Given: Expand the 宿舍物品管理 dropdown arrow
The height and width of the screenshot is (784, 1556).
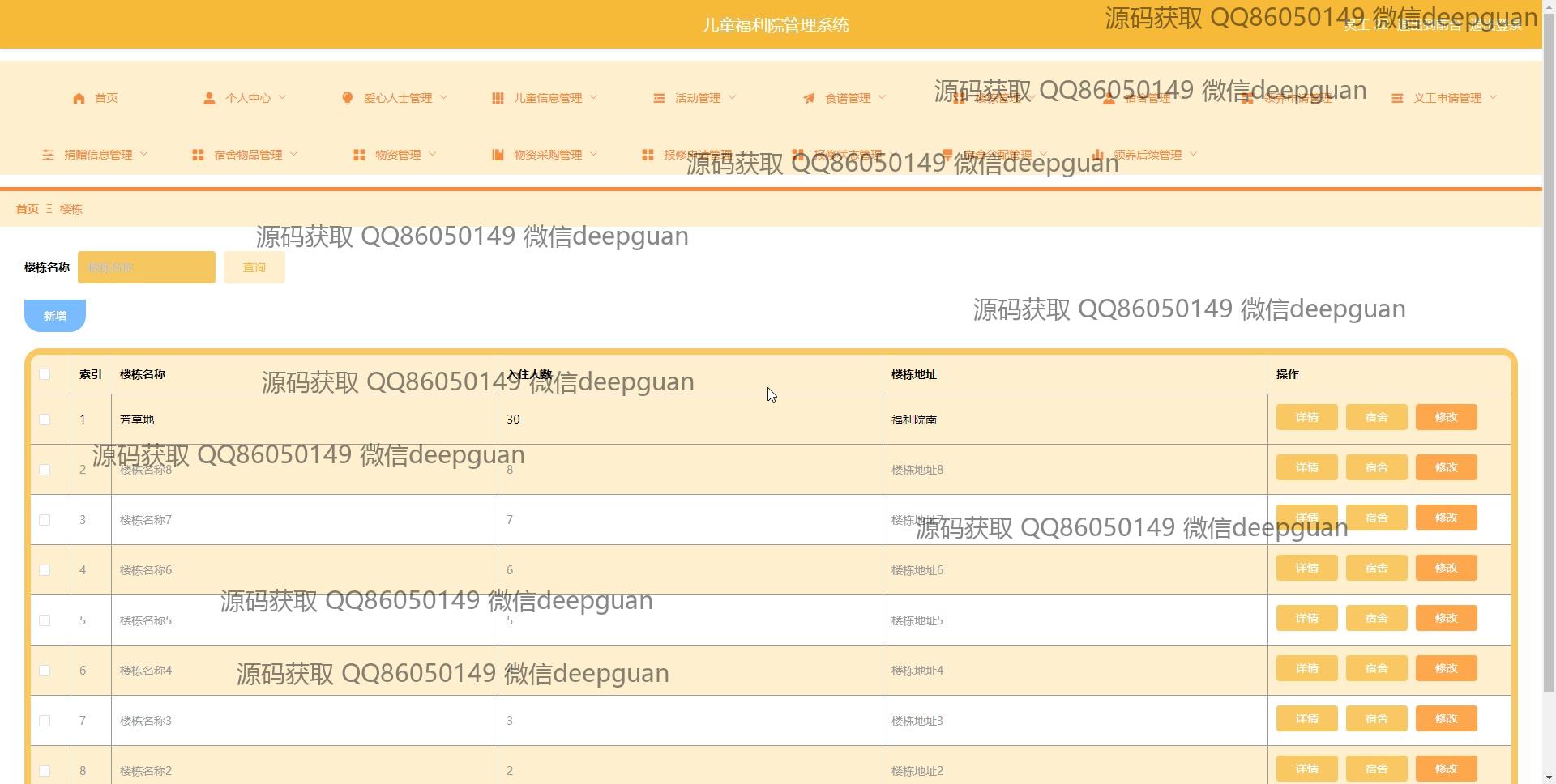Looking at the screenshot, I should 294,155.
